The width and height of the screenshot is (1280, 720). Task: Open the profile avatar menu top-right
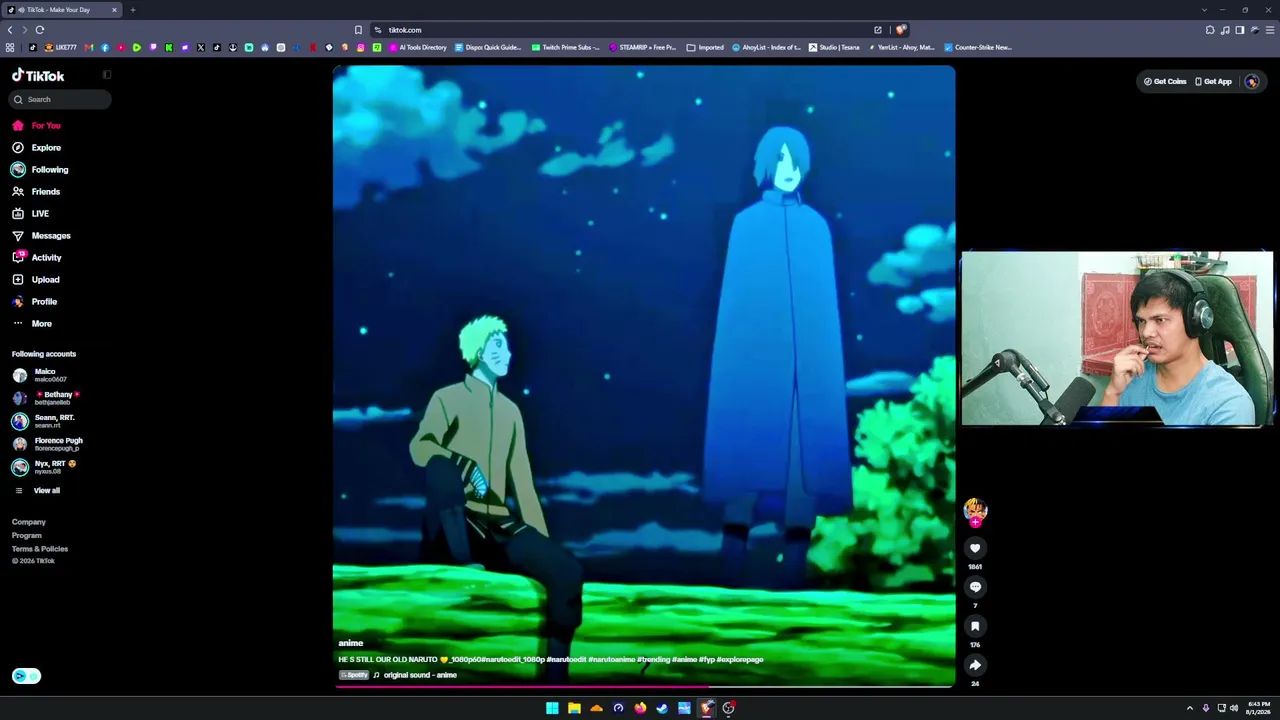tap(1252, 82)
